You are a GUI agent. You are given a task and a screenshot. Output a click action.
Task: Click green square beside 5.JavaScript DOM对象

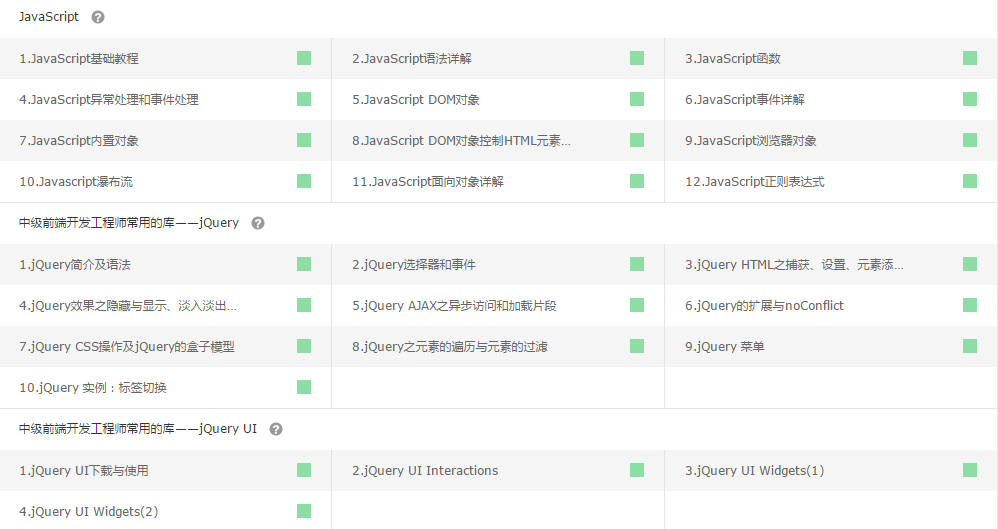pos(637,99)
